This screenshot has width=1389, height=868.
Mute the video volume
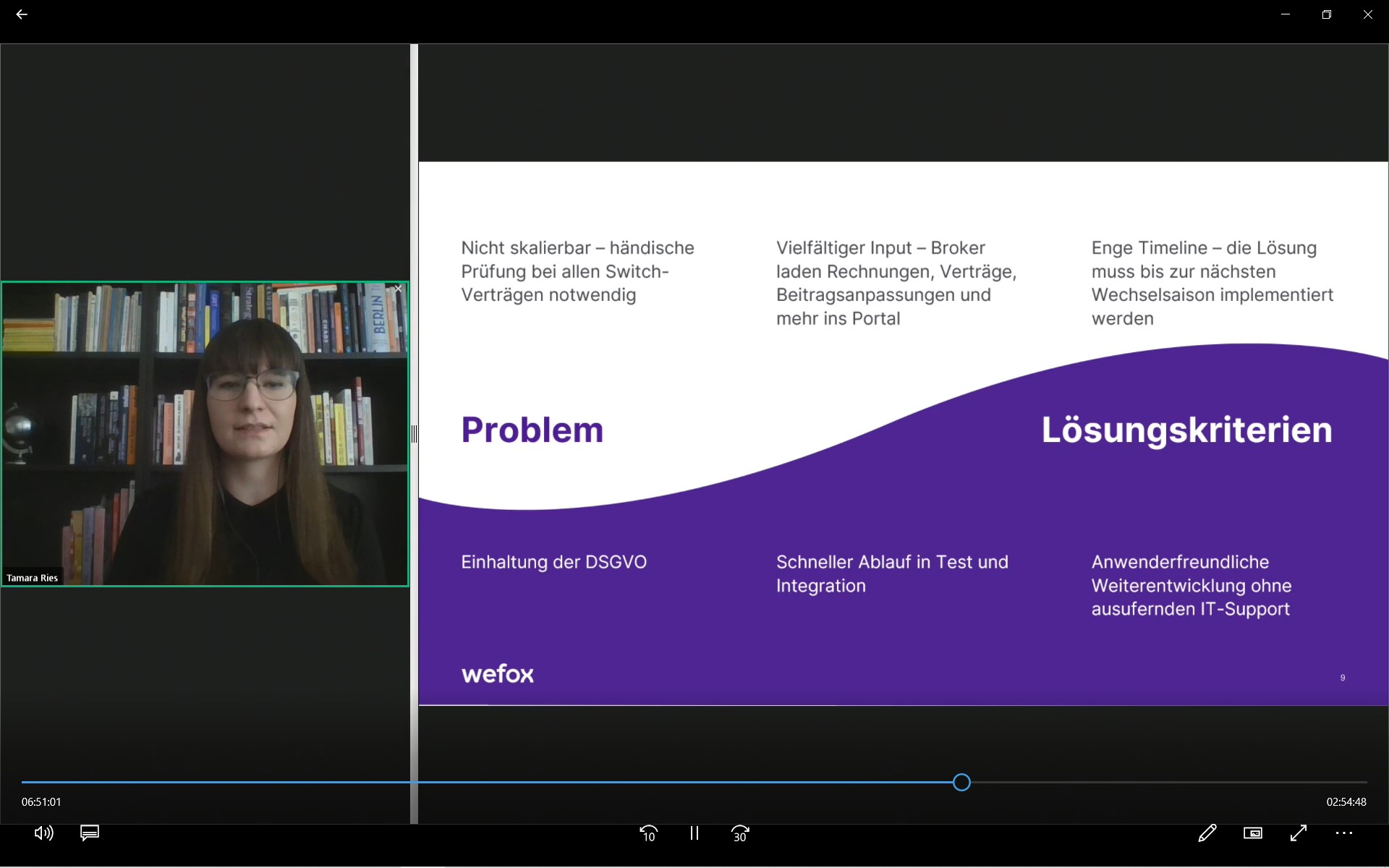[43, 833]
